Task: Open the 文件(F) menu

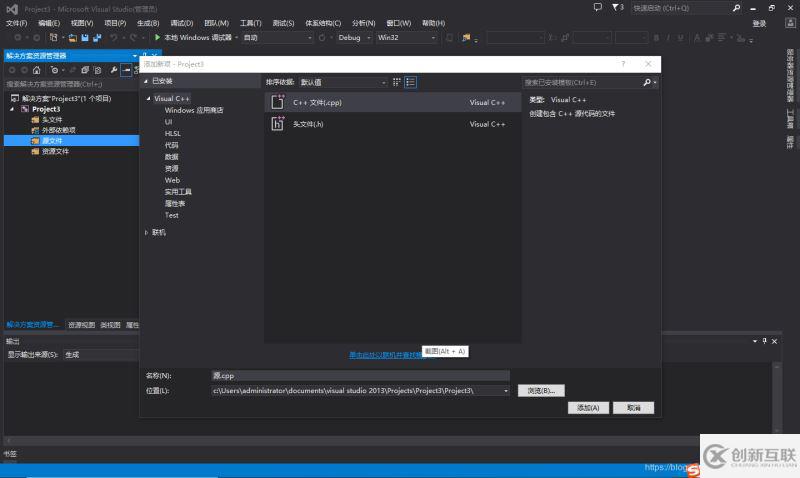Action: (x=16, y=23)
